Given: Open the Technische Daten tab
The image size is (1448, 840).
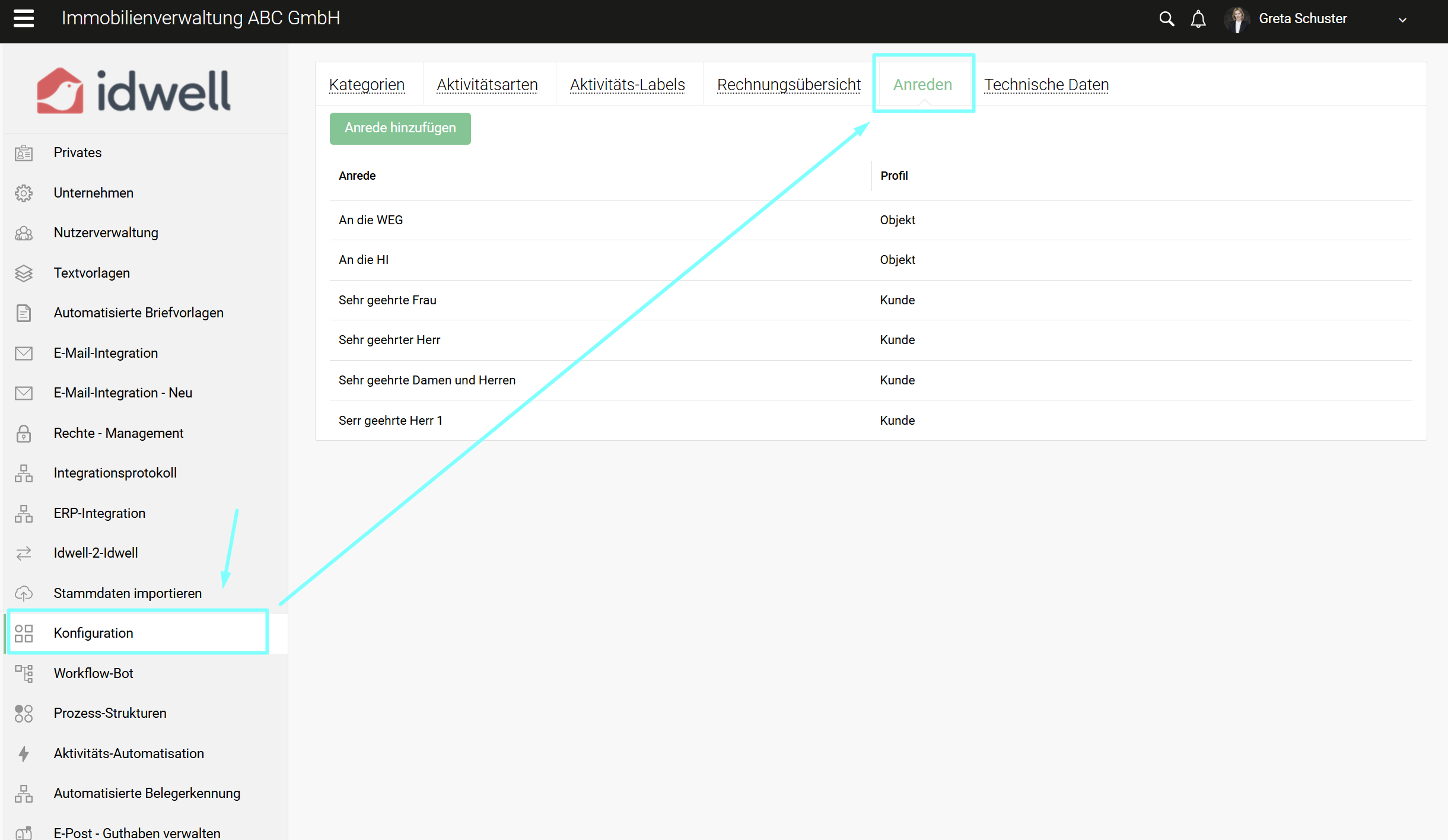Looking at the screenshot, I should pyautogui.click(x=1046, y=85).
